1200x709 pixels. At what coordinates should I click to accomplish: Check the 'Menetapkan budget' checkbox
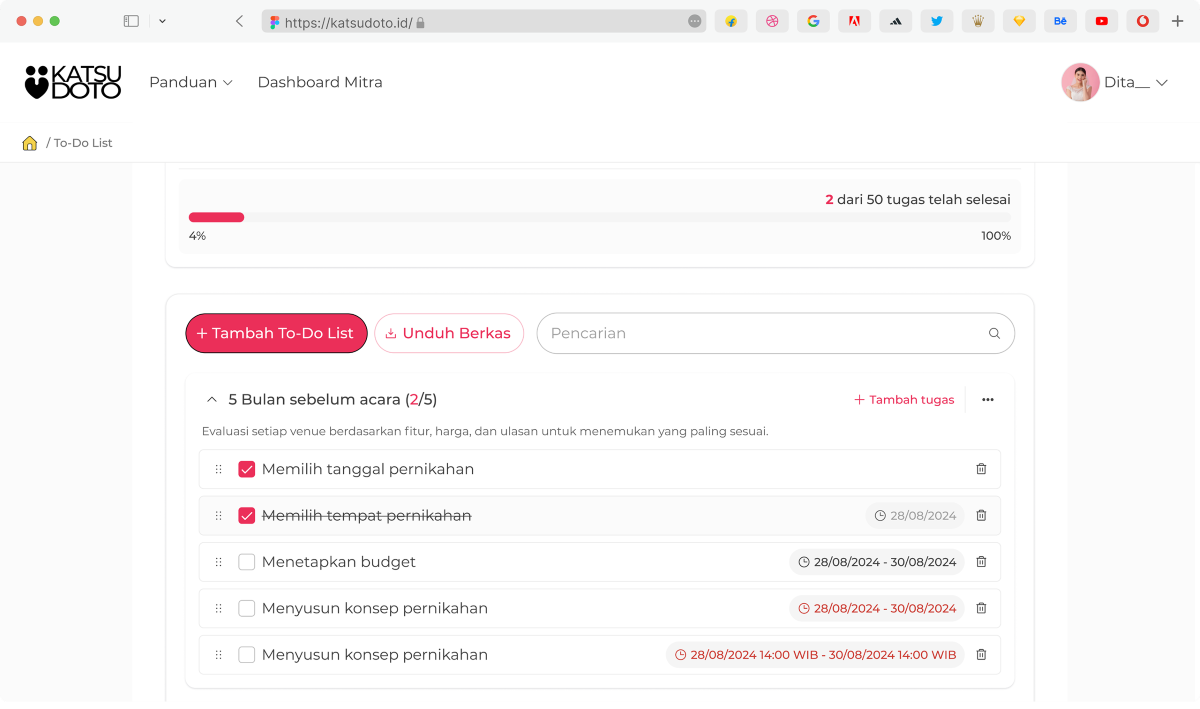247,562
